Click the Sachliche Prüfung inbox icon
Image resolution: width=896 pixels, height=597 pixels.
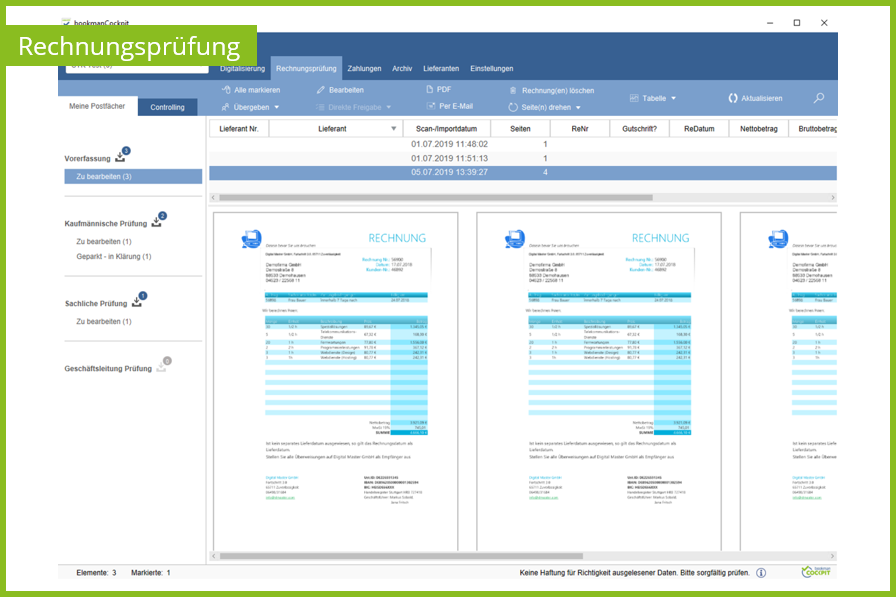pos(137,301)
